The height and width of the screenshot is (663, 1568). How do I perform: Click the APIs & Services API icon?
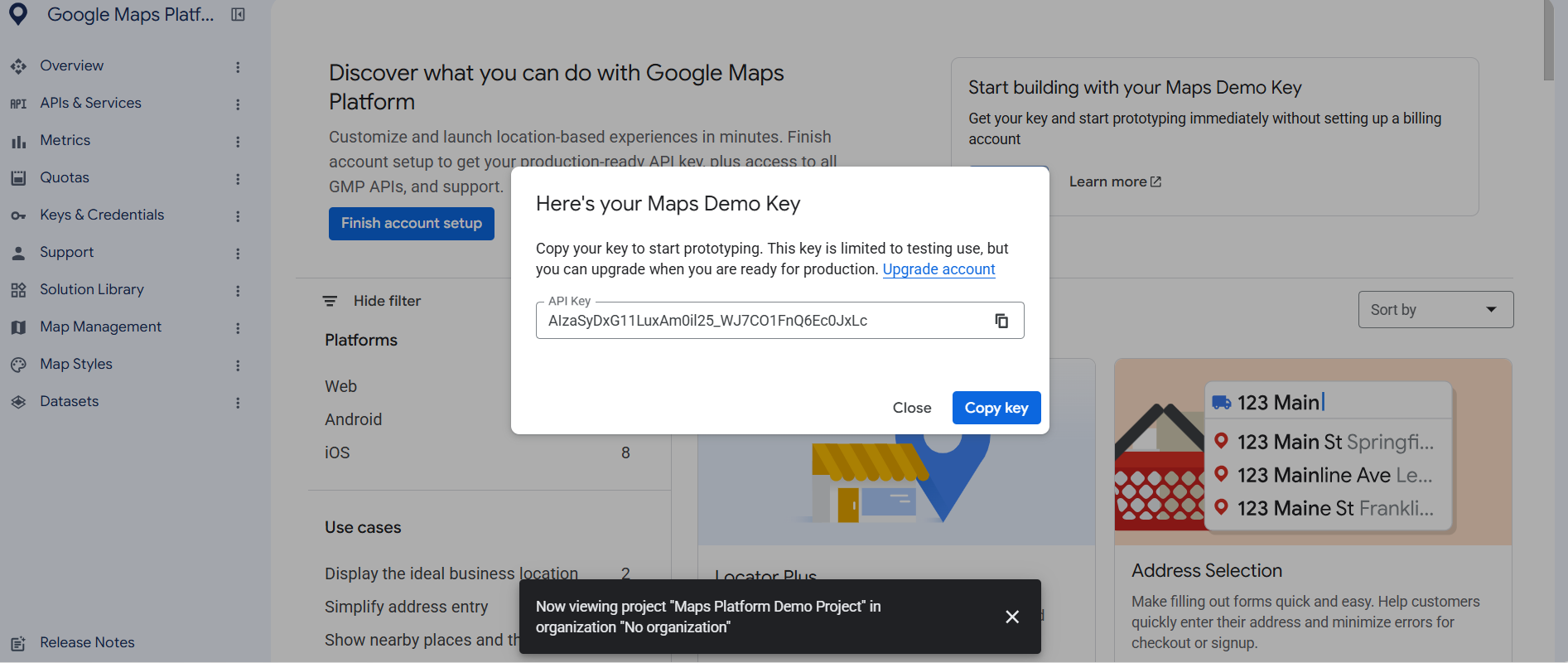coord(18,104)
